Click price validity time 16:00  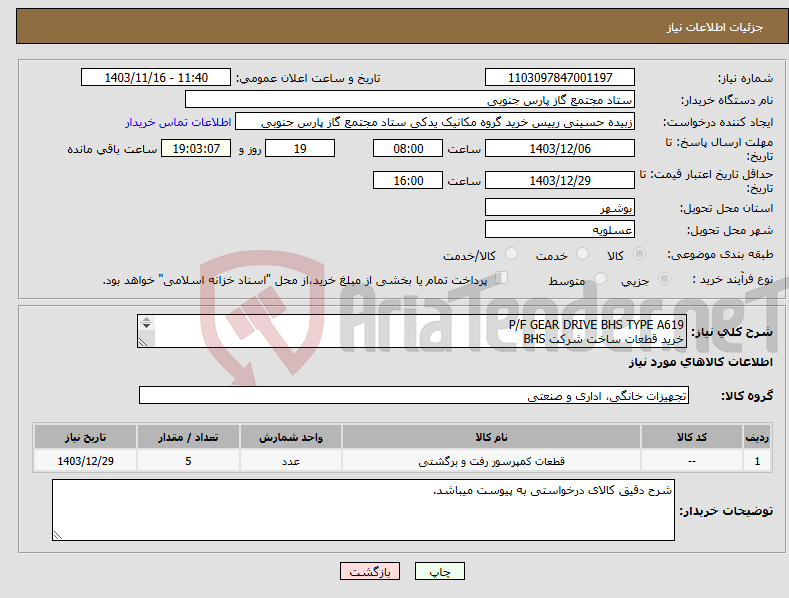click(408, 180)
